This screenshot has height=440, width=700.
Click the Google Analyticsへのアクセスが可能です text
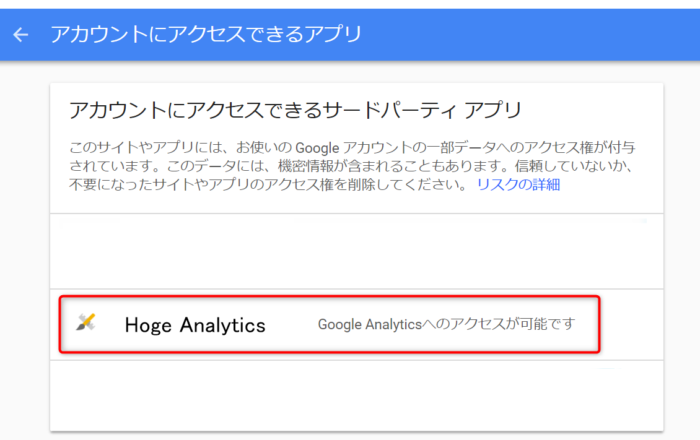(x=446, y=325)
